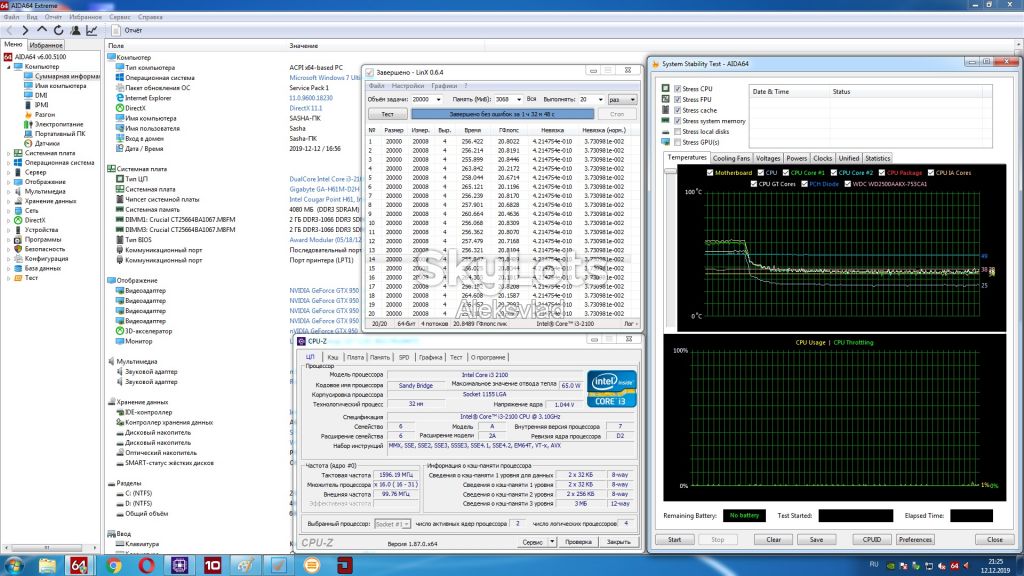This screenshot has width=1024, height=576.
Task: Expand the Хранение данных tree node
Action: pos(8,201)
